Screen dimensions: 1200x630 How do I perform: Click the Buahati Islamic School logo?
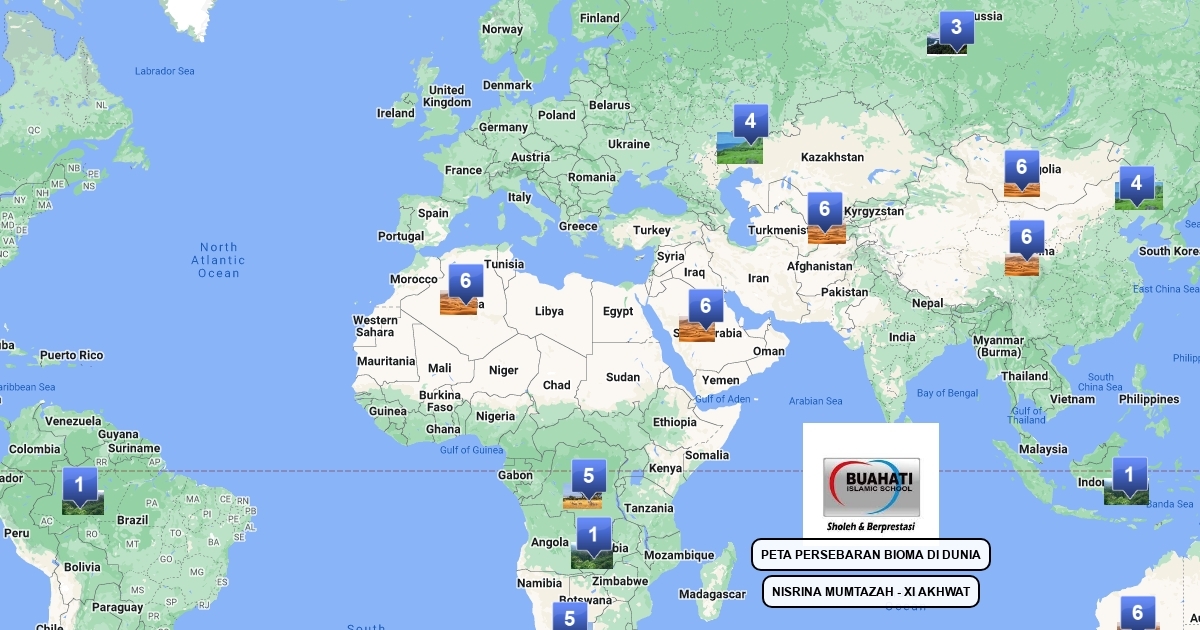click(871, 489)
